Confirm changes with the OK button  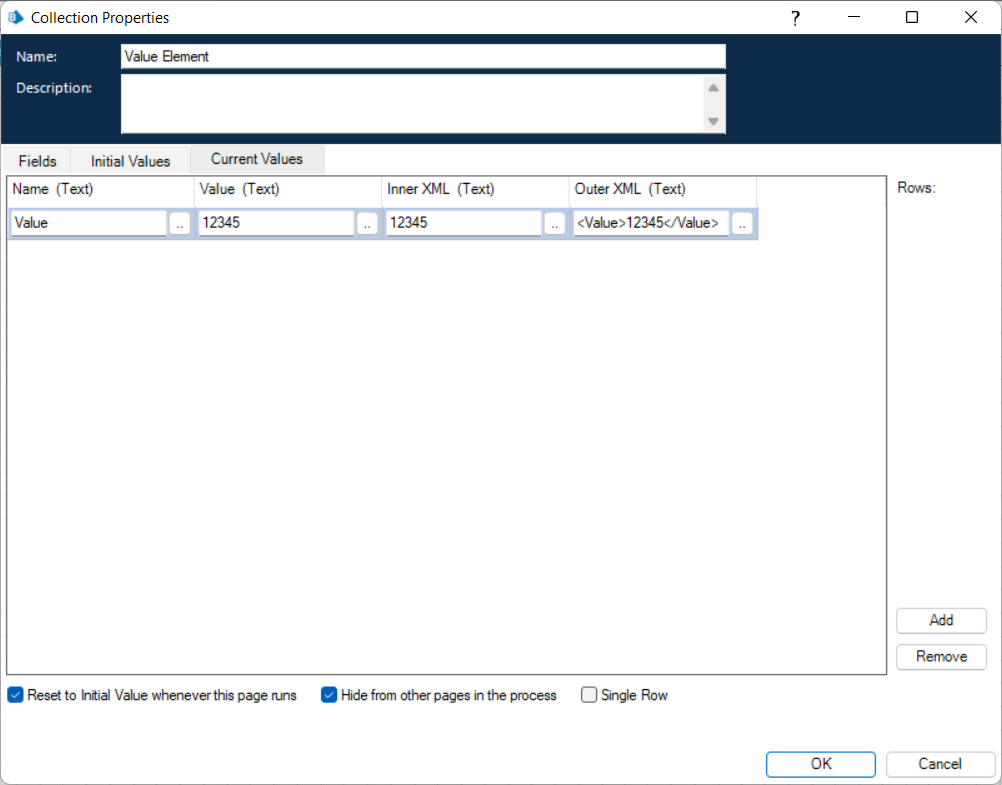820,763
